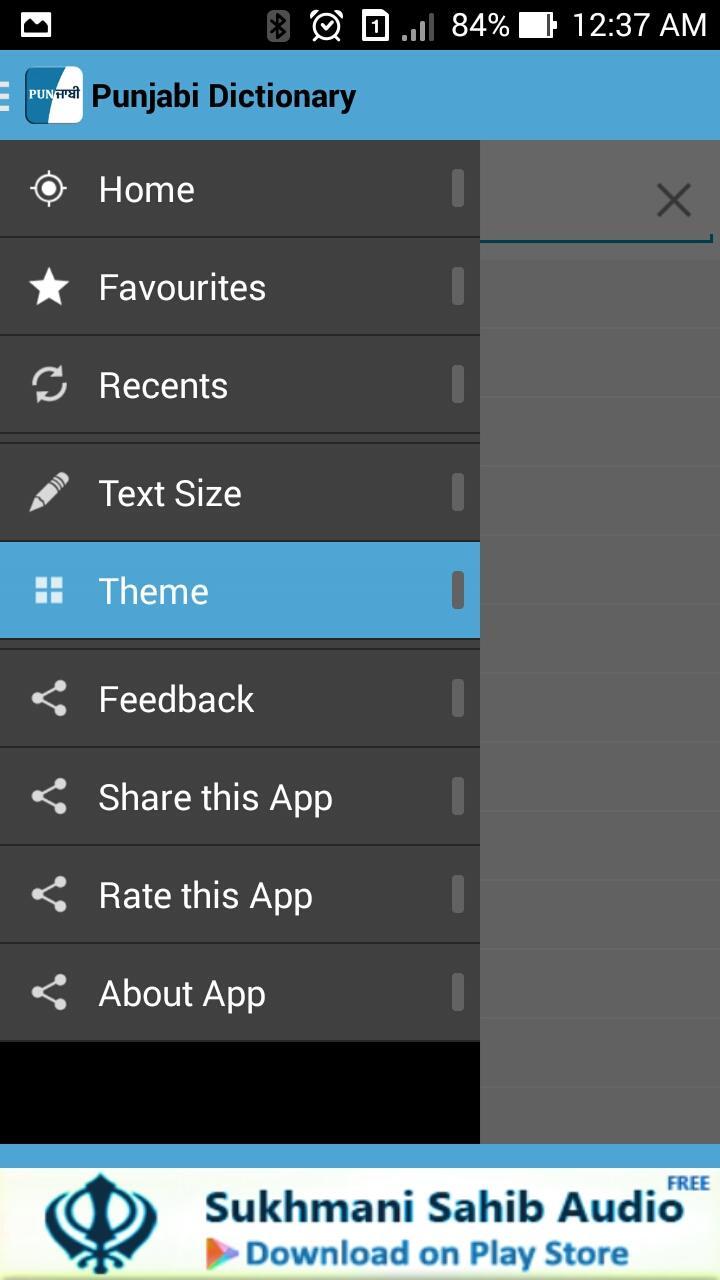720x1280 pixels.
Task: Tap the Punjabi Dictionary app logo
Action: tap(53, 95)
